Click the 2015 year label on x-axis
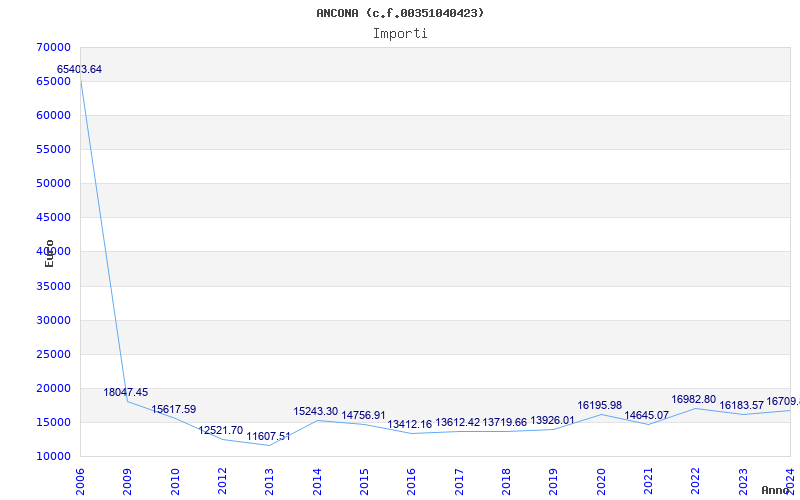 [x=364, y=482]
